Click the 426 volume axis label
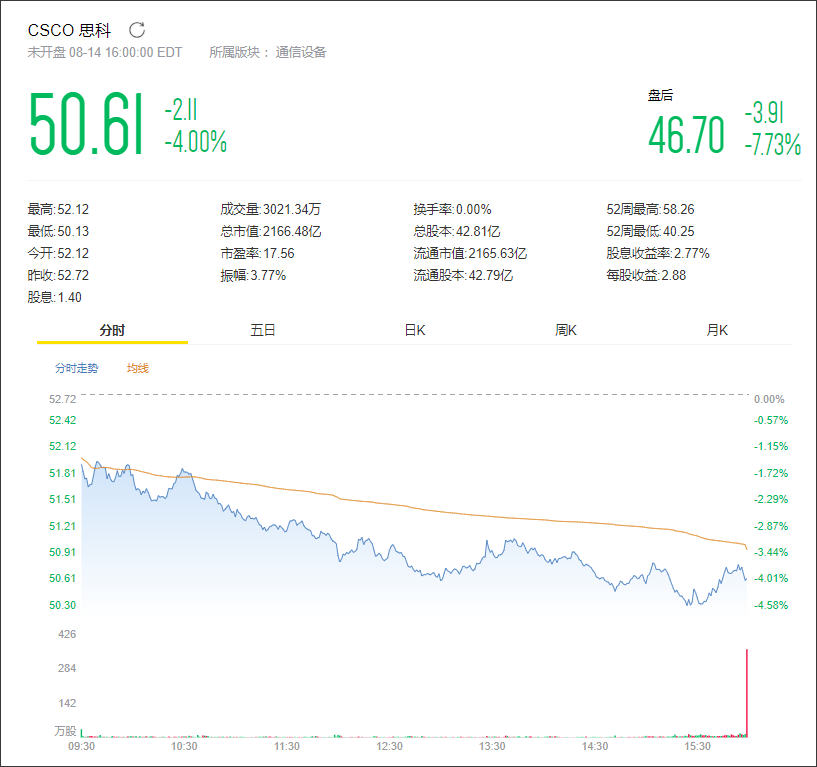Image resolution: width=817 pixels, height=767 pixels. 67,634
